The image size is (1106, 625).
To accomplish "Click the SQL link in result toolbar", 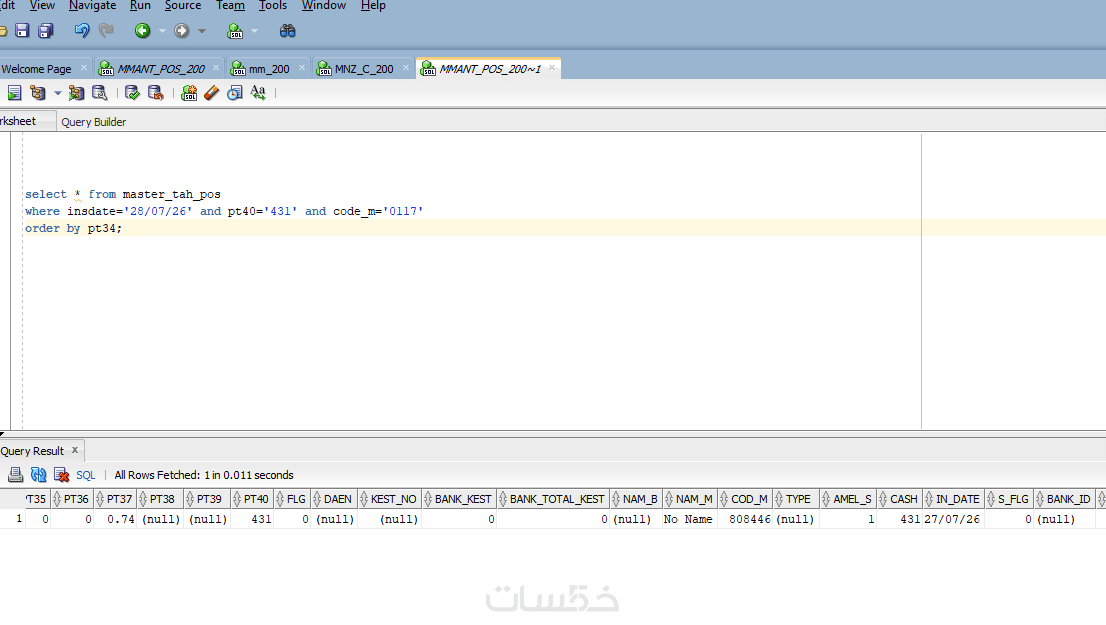I will (x=85, y=475).
